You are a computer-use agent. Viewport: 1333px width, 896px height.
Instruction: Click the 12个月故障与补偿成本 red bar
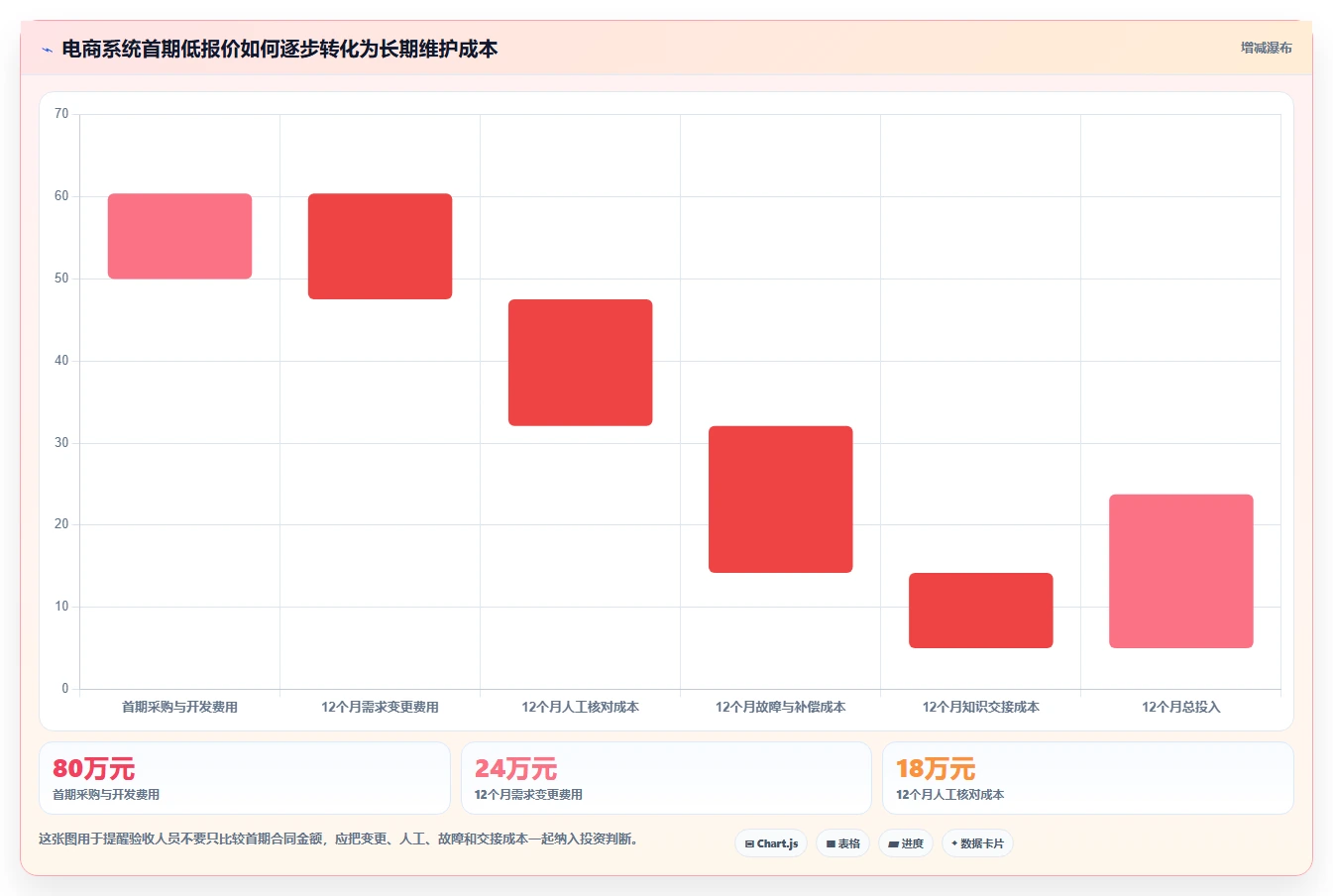point(780,500)
